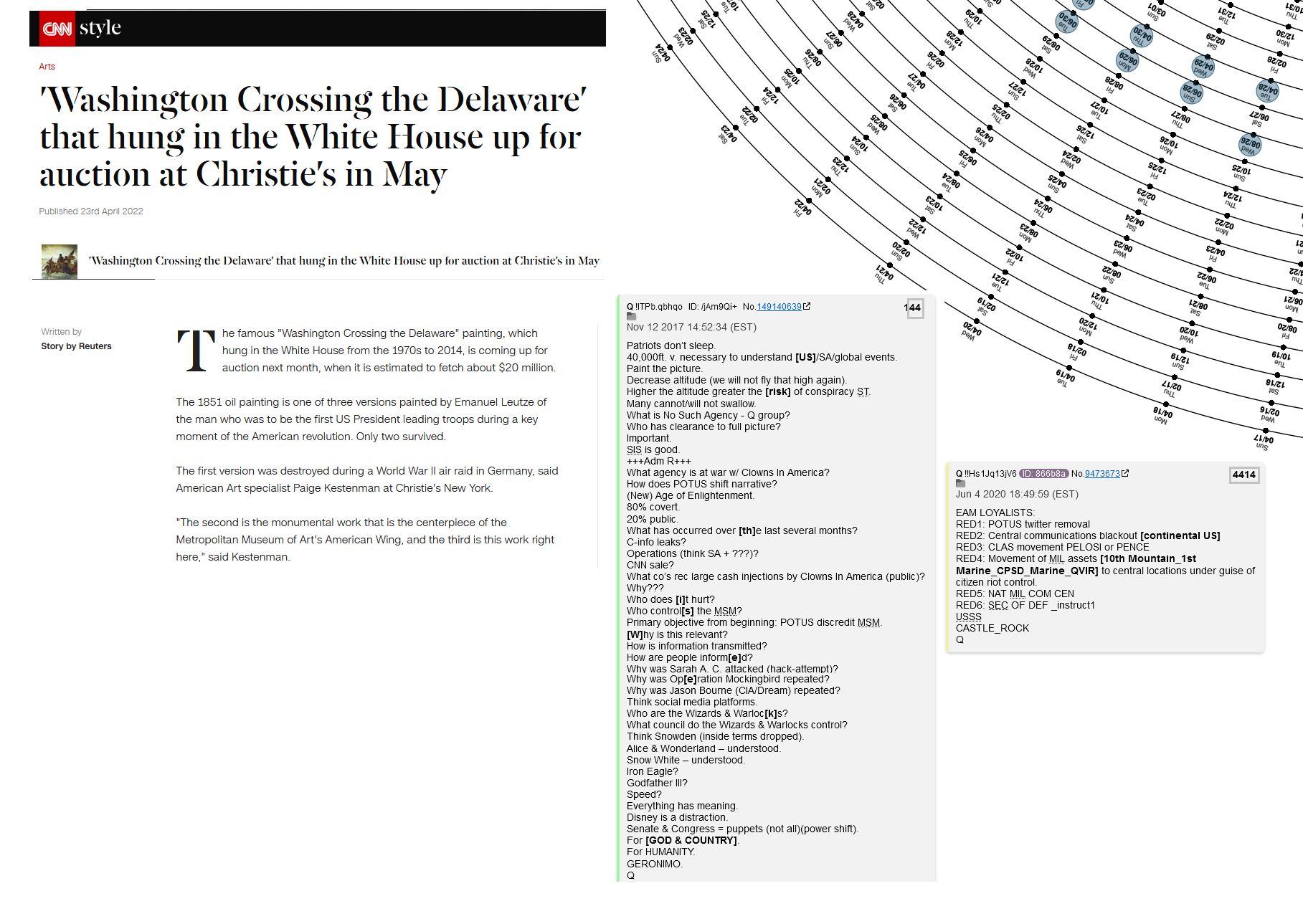Select the post count badge 144
The image size is (1303, 924).
pos(914,308)
